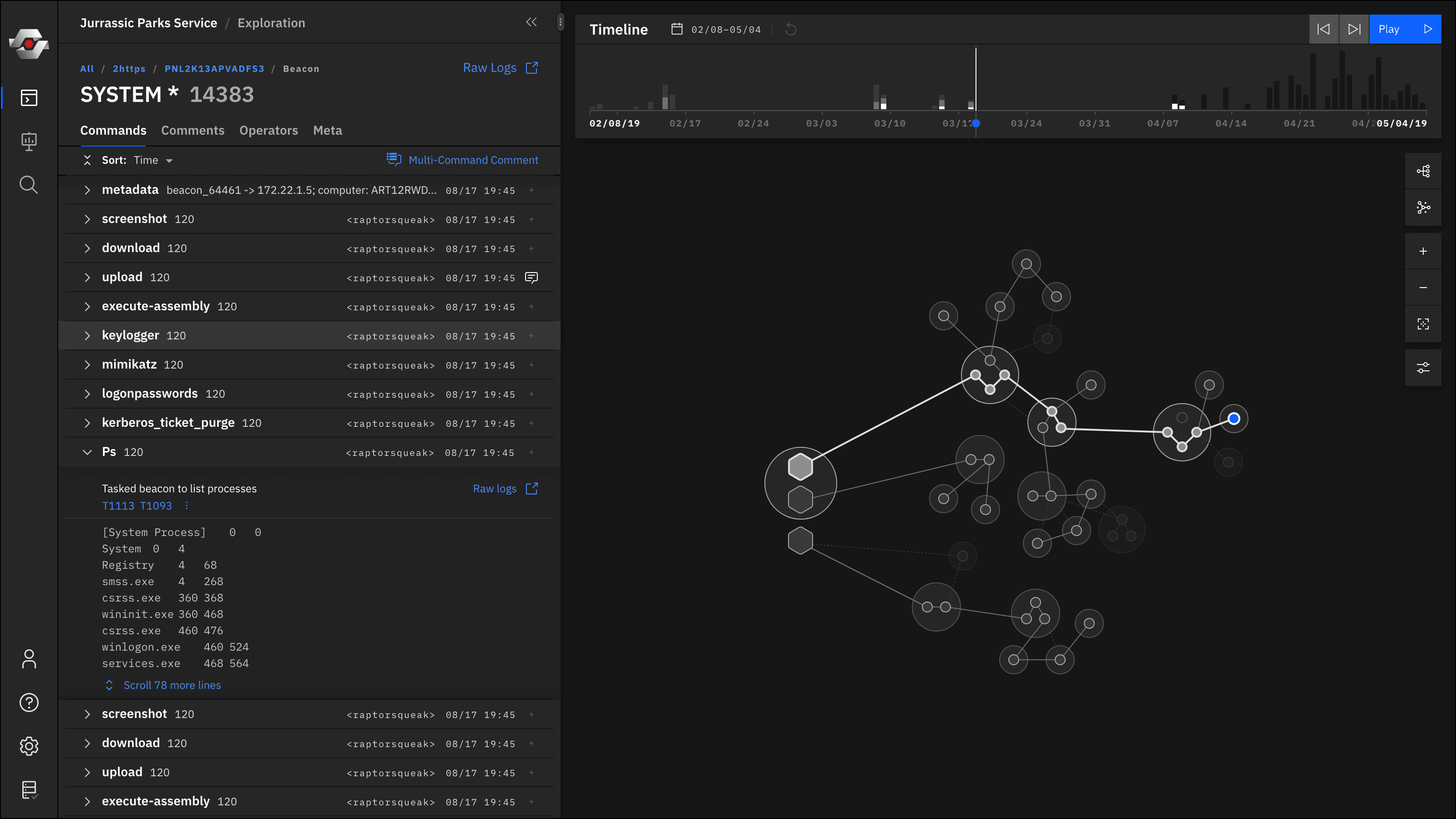Open timeline date range 02/08–05/04 picker

[716, 30]
